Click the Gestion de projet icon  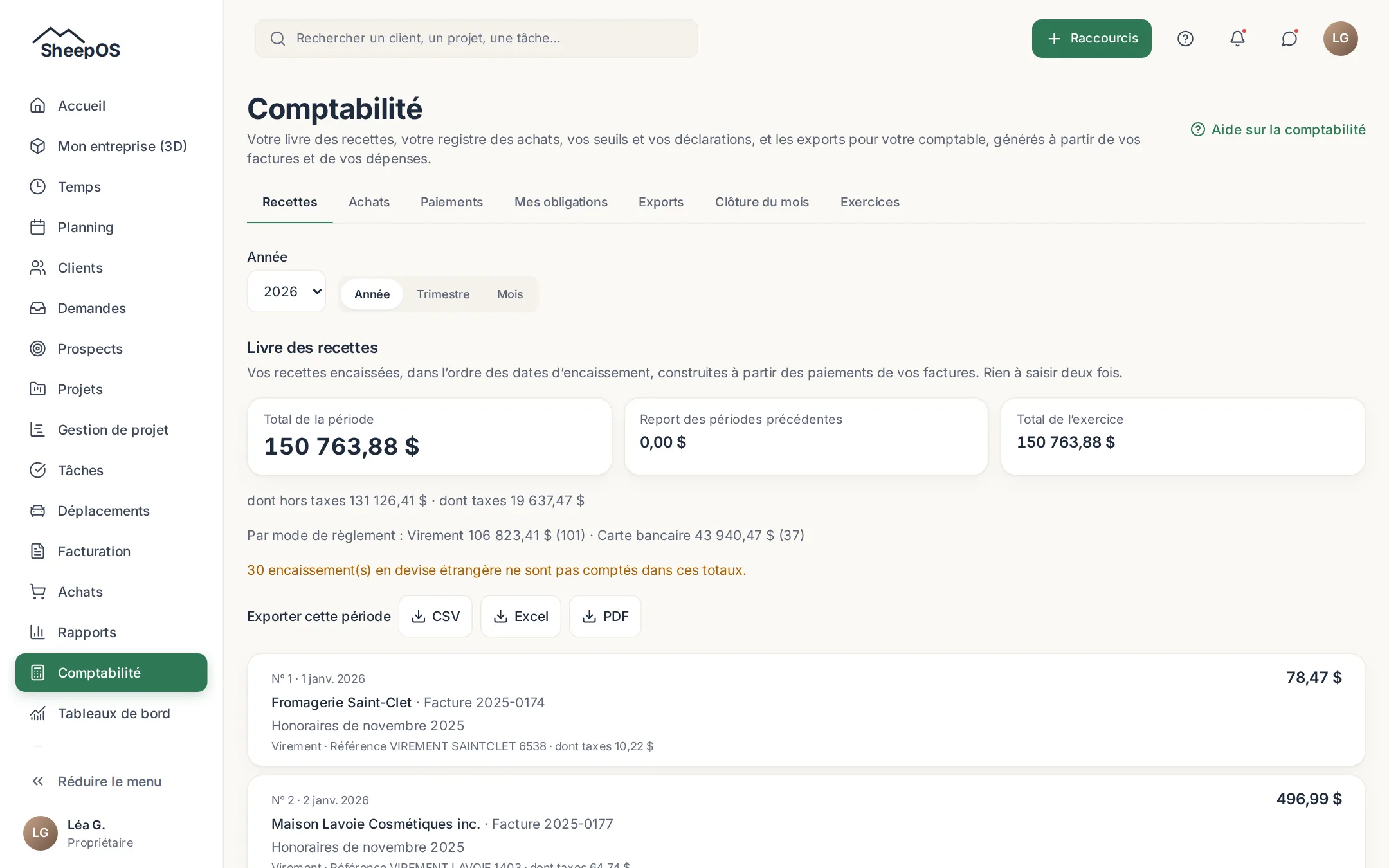[x=38, y=429]
